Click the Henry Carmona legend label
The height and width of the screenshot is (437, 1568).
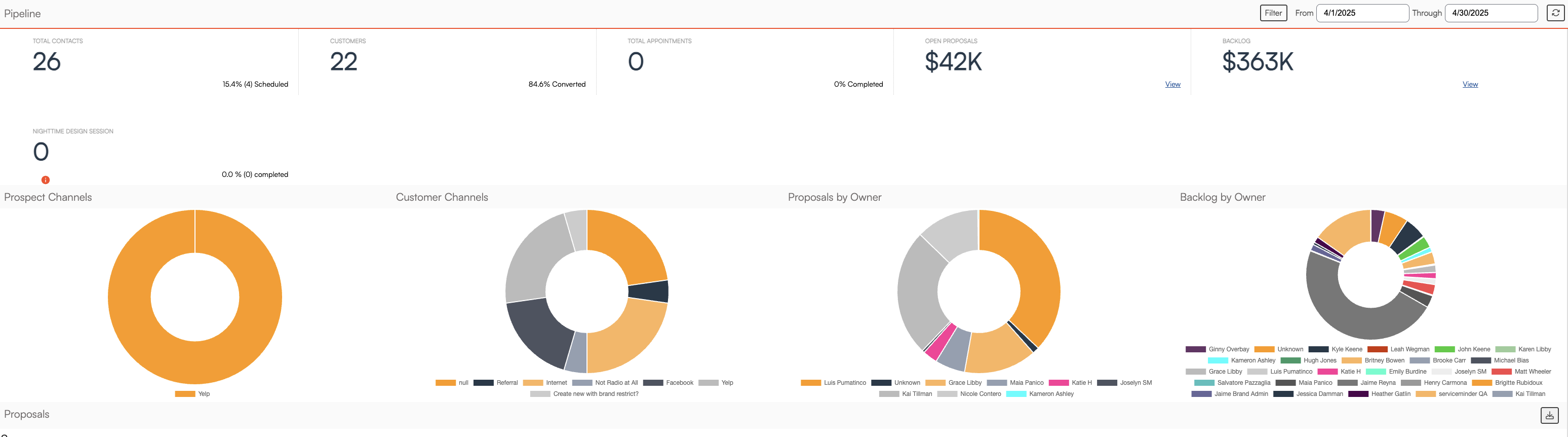tap(1445, 383)
